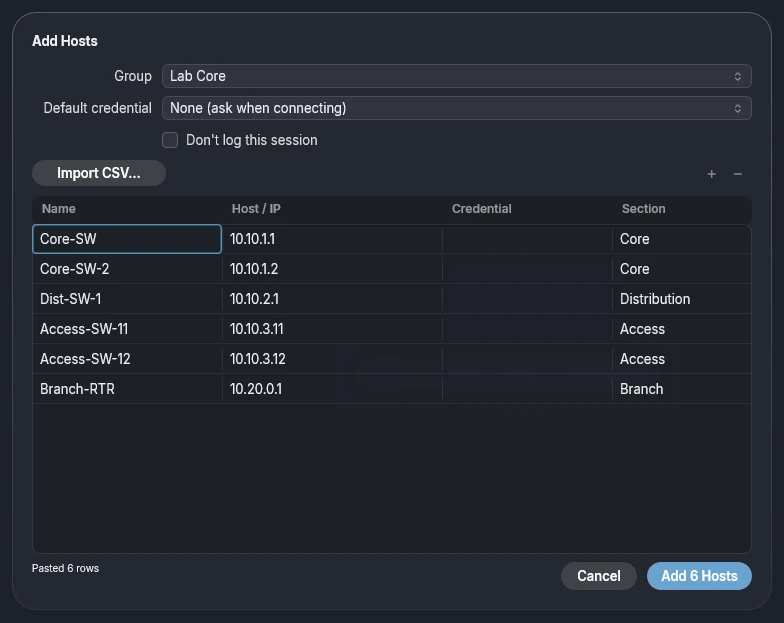This screenshot has height=623, width=784.
Task: Click empty Credential cell in Dist-SW-1 row
Action: pyautogui.click(x=527, y=299)
